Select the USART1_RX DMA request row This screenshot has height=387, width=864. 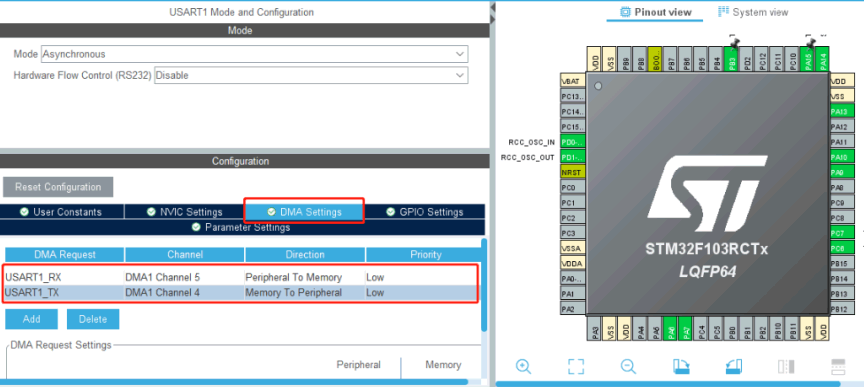tap(241, 277)
